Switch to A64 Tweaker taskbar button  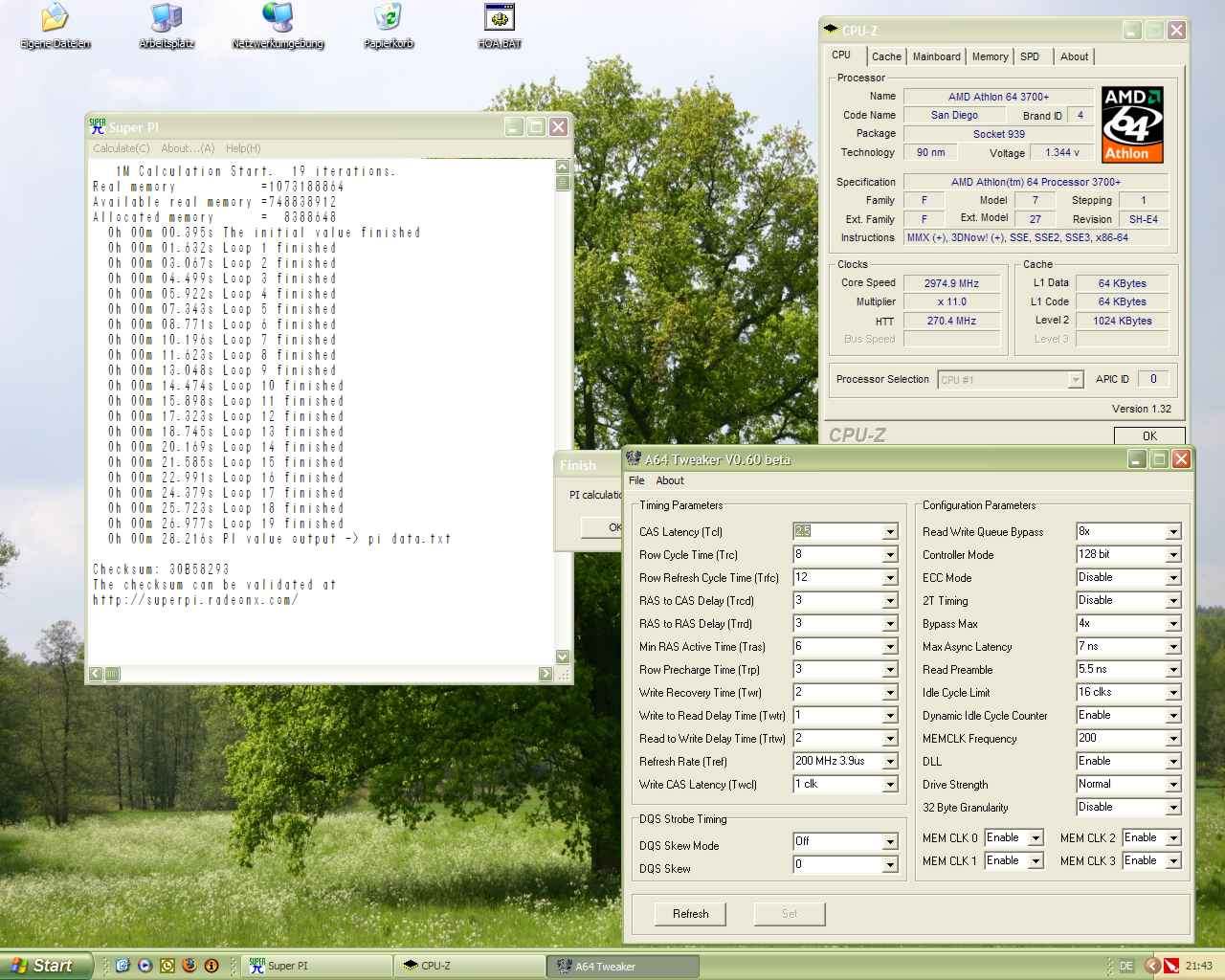point(624,966)
